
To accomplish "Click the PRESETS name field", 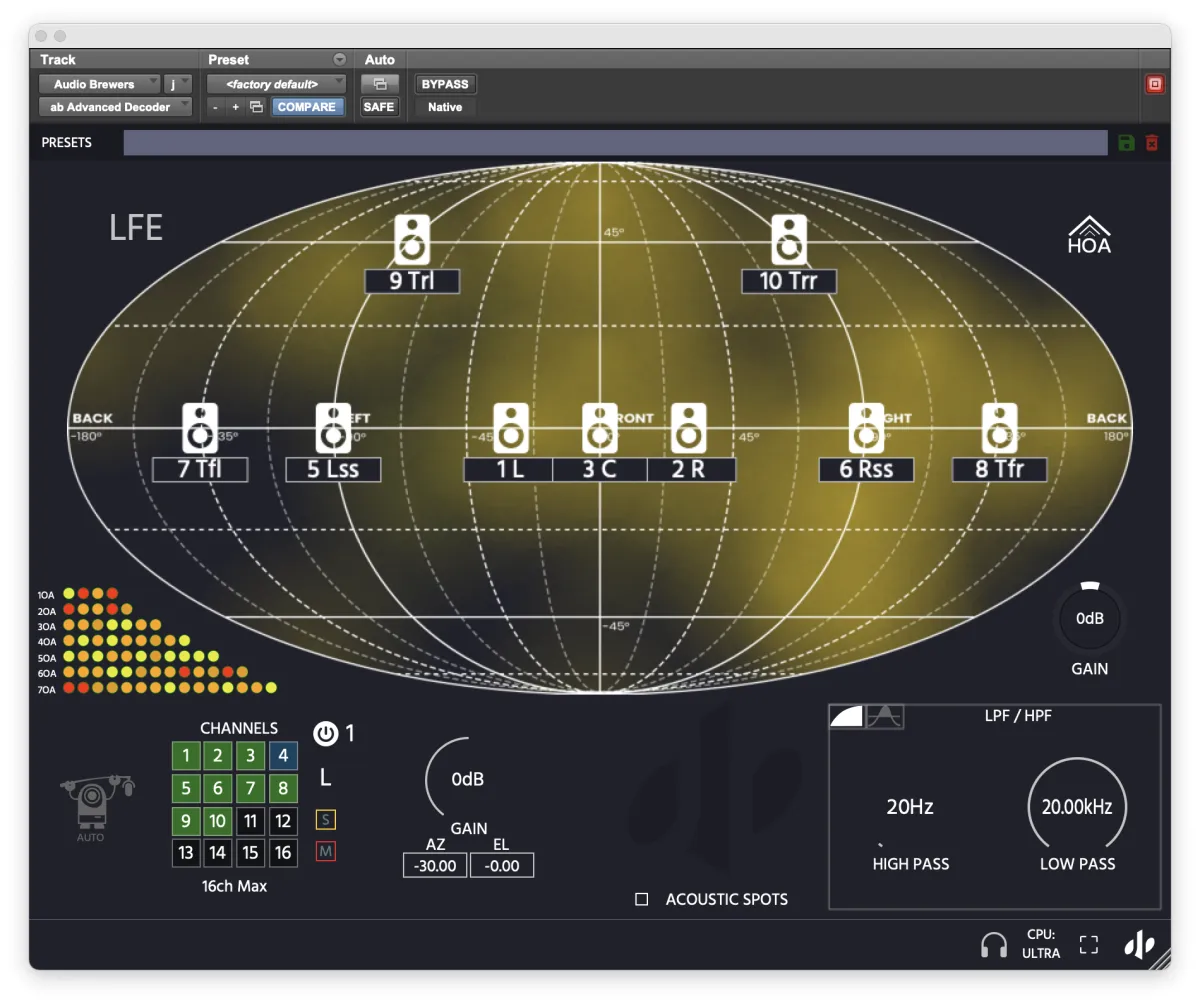I will pyautogui.click(x=617, y=143).
